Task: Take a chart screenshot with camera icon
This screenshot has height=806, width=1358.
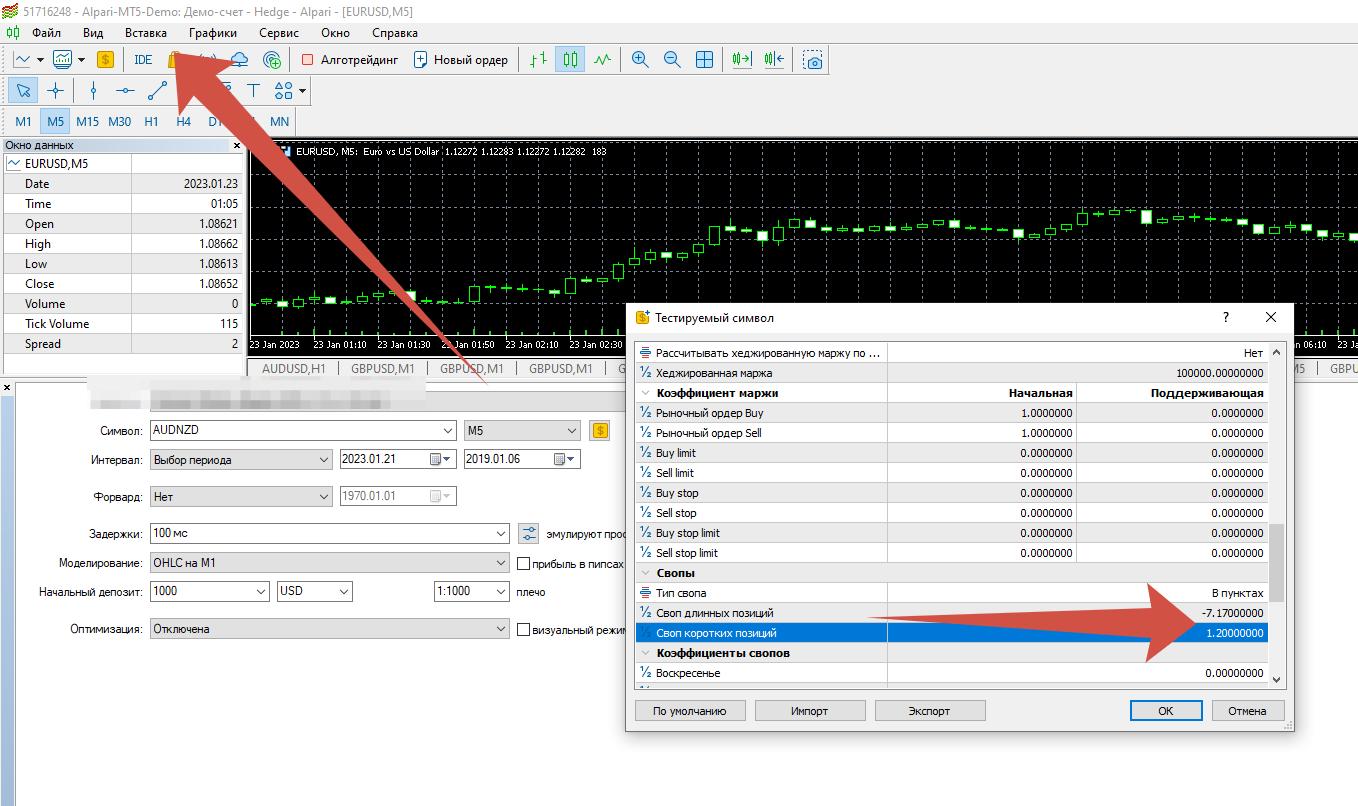Action: point(814,60)
